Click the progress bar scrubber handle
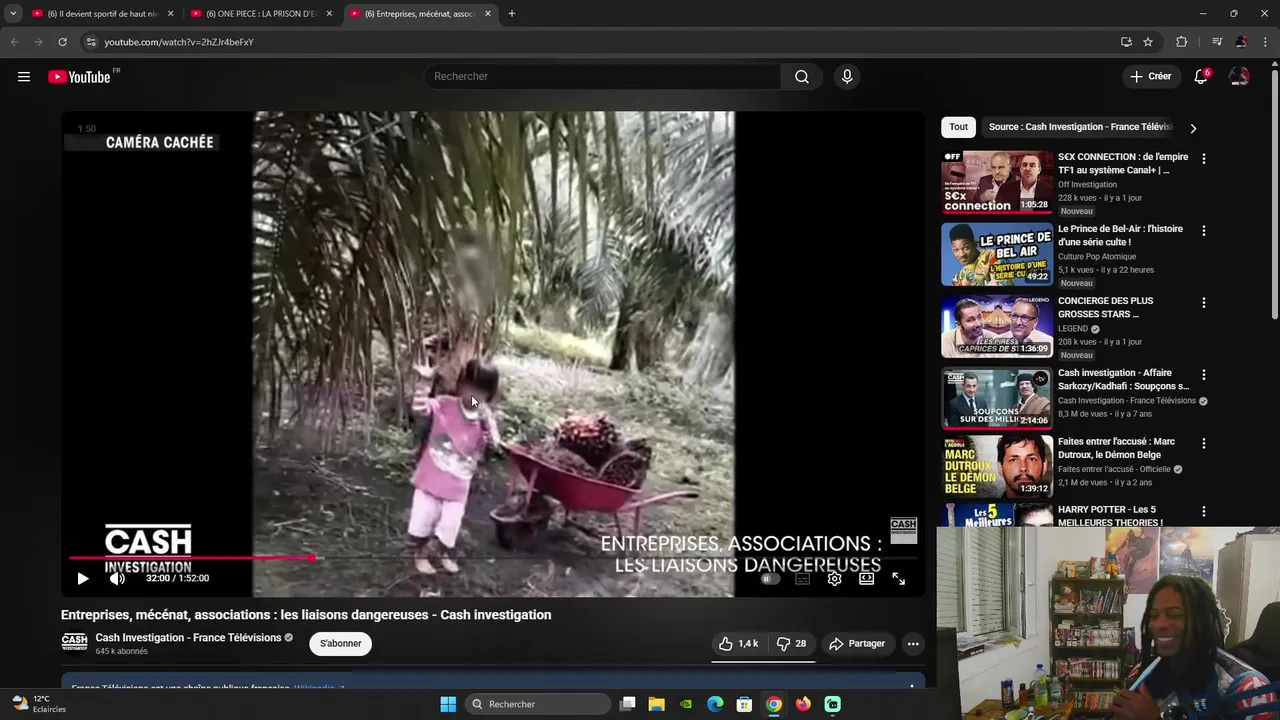 313,558
